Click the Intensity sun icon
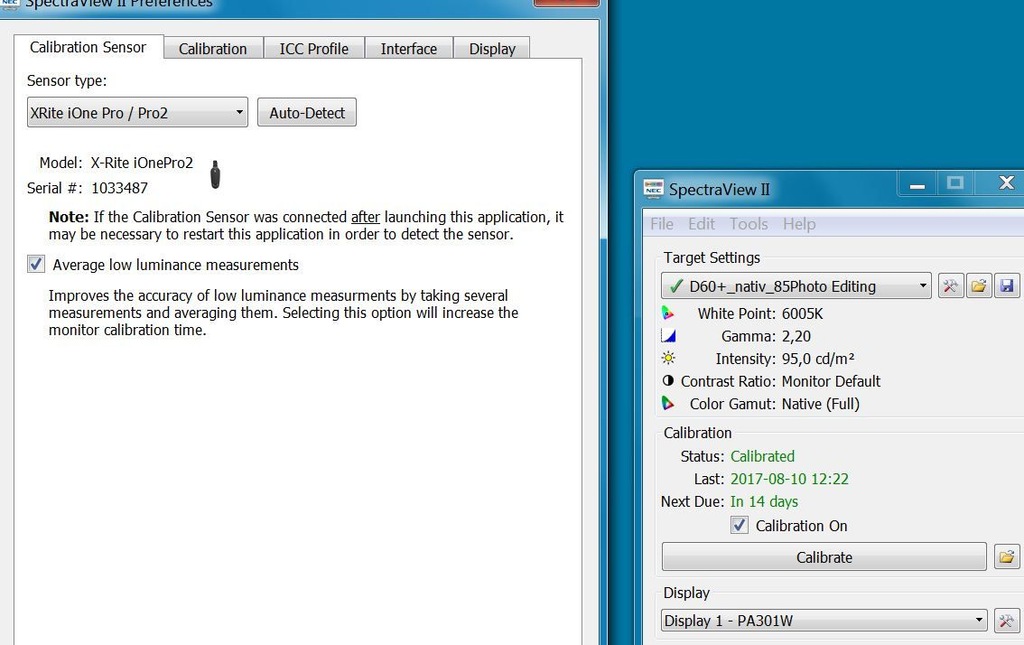The image size is (1024, 645). (668, 358)
